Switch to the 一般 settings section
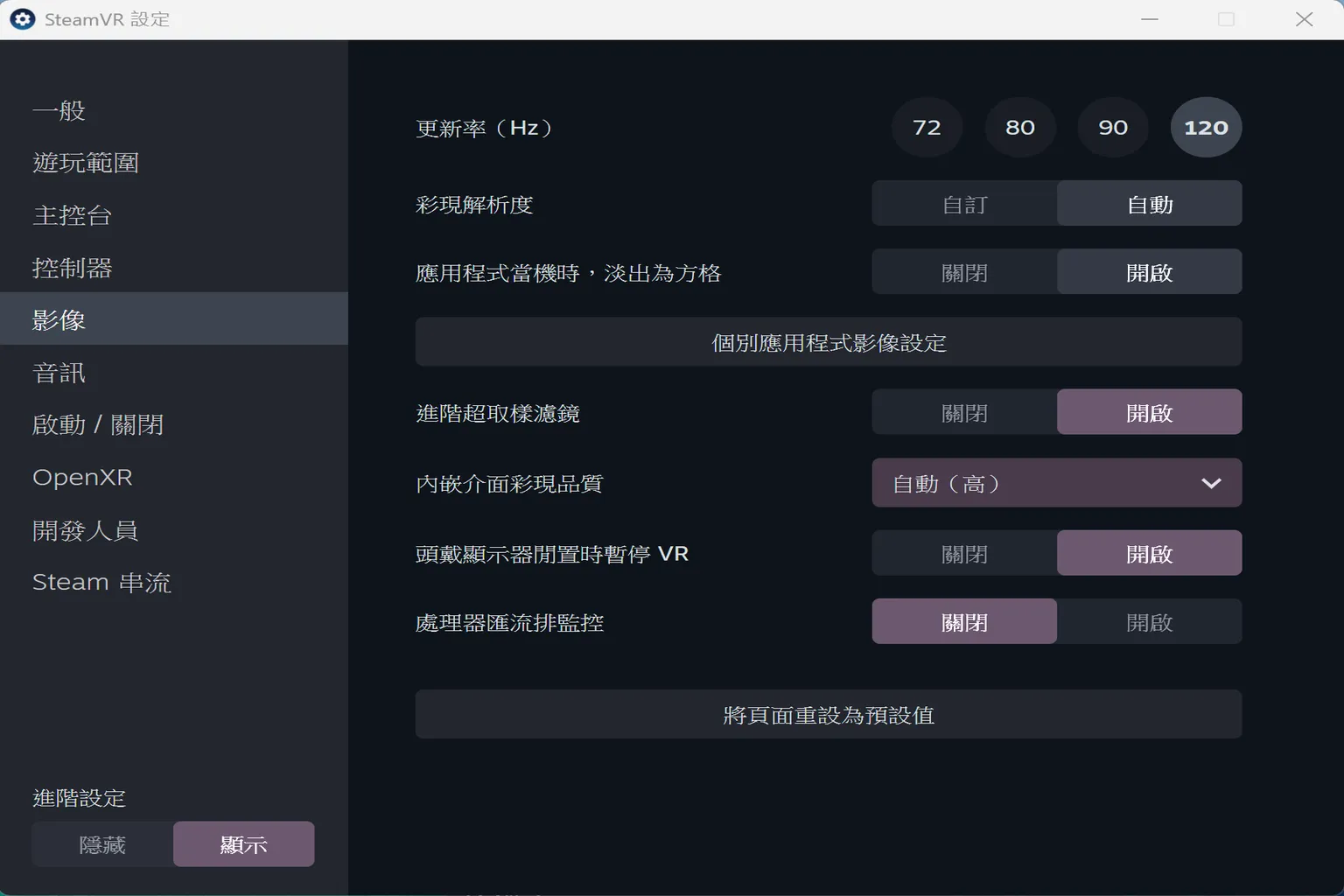 (58, 110)
